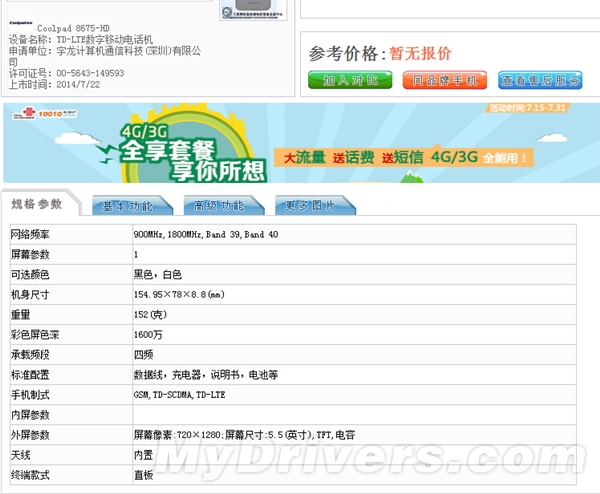Click the phone thumbnail image at top
This screenshot has width=600, height=494.
[x=253, y=10]
